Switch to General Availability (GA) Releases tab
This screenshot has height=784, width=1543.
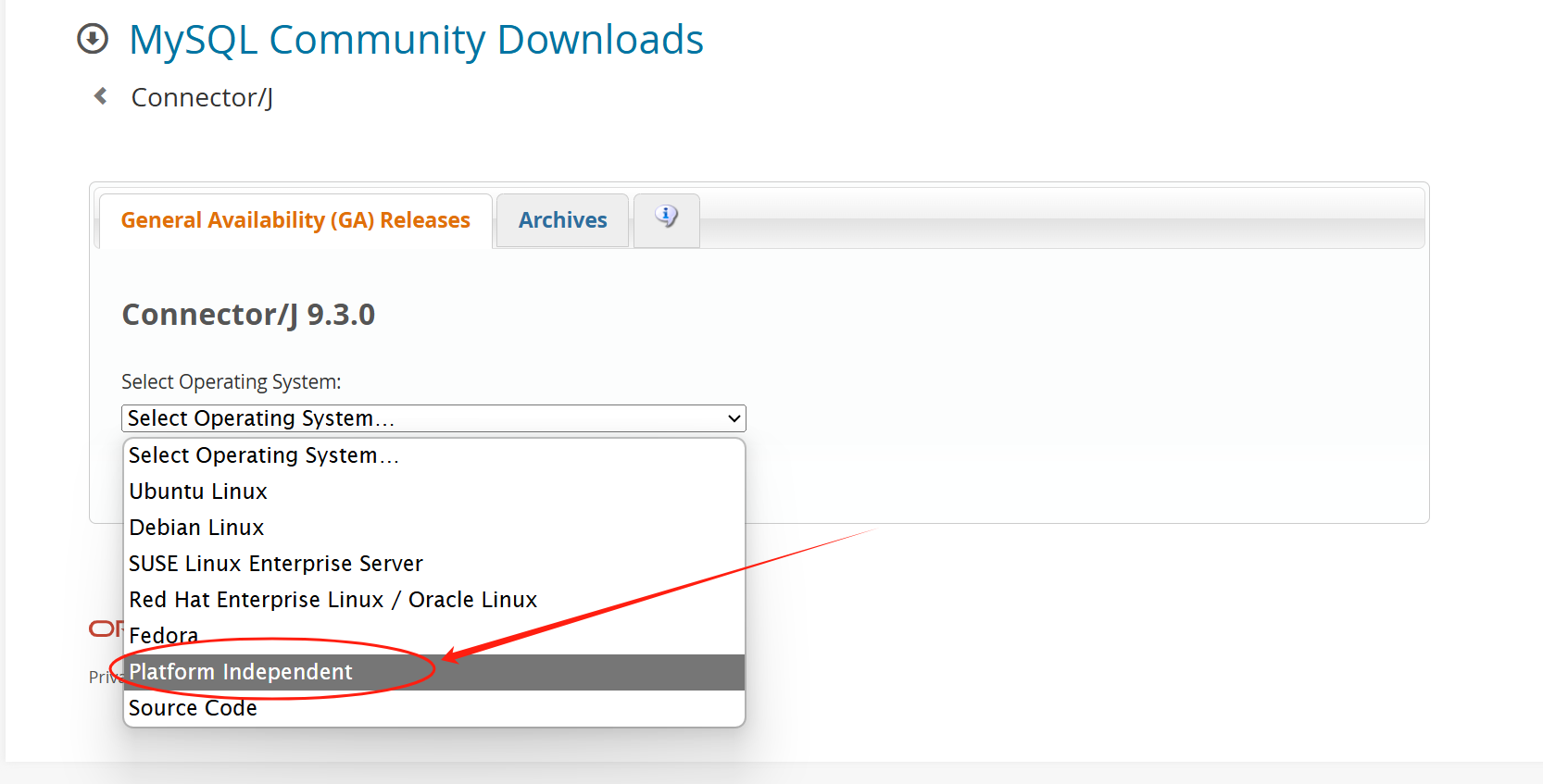pos(295,220)
